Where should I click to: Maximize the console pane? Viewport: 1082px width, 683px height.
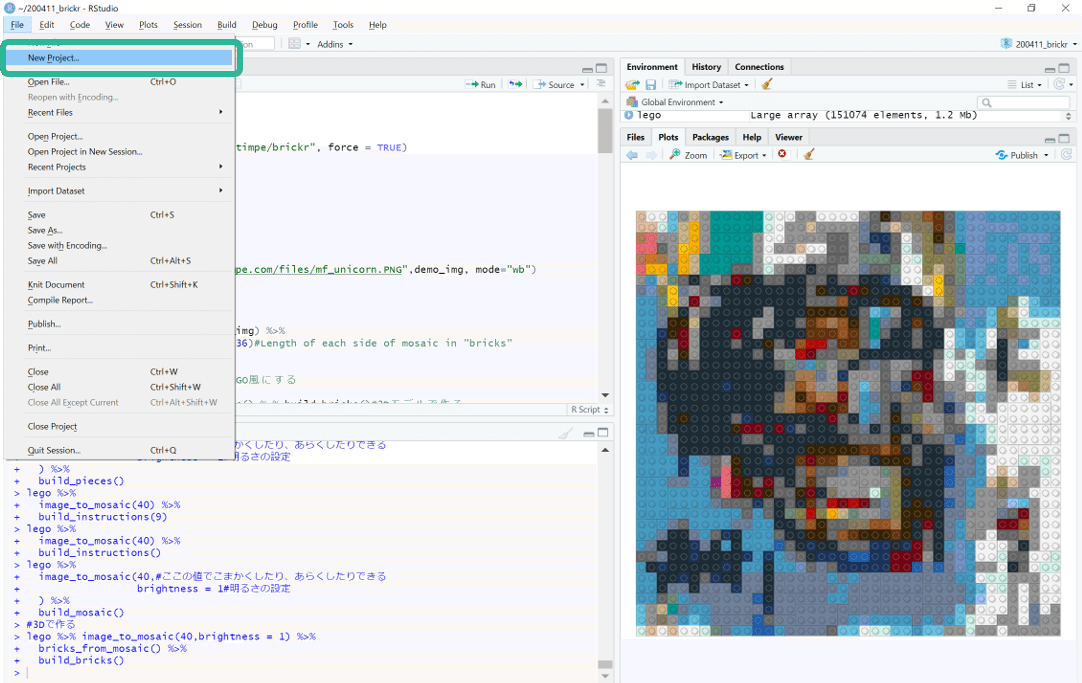[603, 433]
